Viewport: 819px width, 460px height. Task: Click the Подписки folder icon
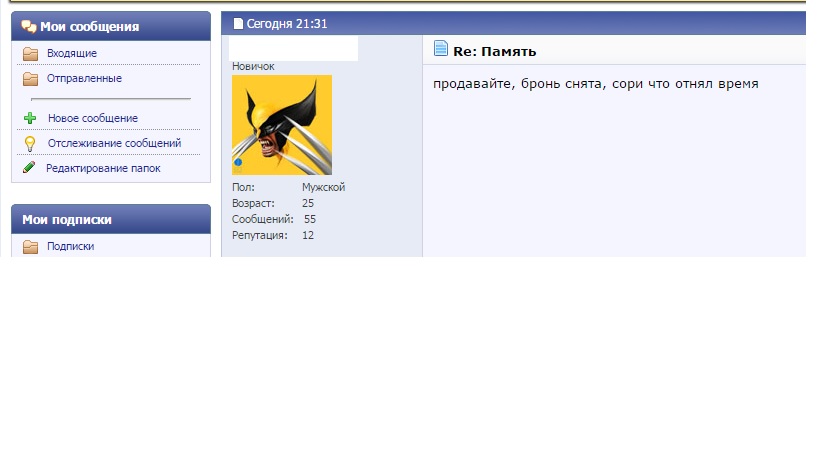click(30, 247)
